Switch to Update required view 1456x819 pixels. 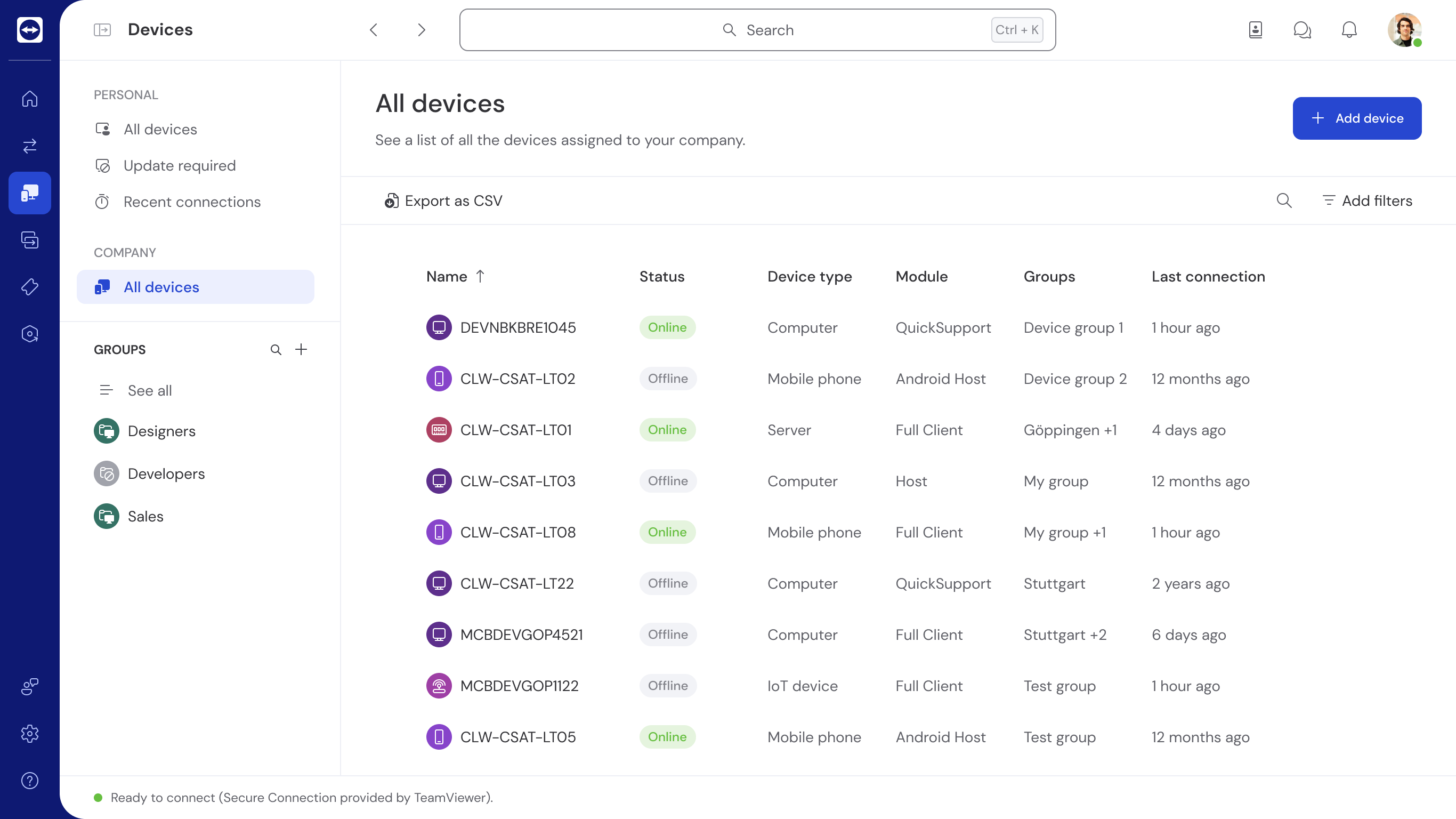(x=180, y=165)
